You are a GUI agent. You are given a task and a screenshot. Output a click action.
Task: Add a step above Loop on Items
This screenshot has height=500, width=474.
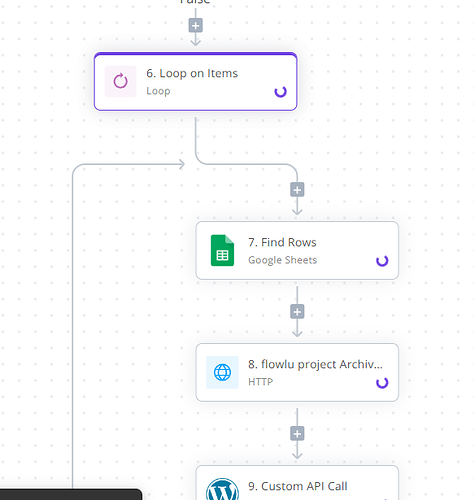pos(196,26)
